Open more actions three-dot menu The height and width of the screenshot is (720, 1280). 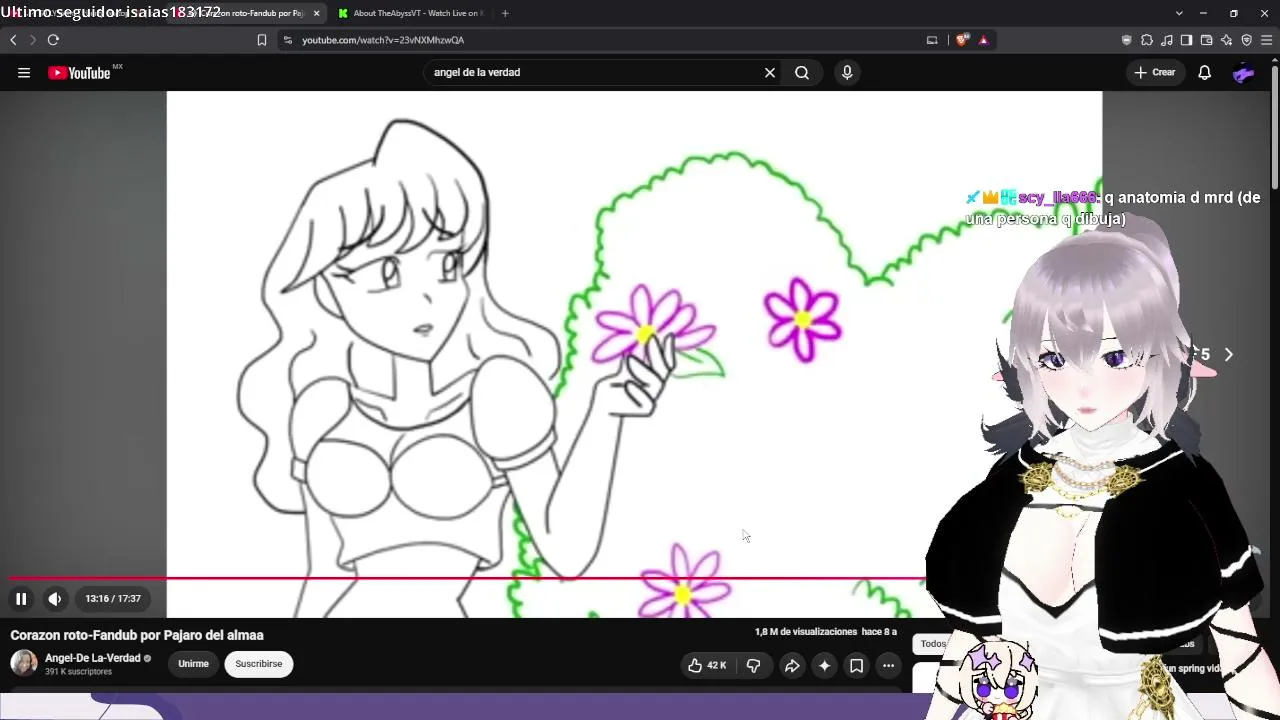(888, 665)
